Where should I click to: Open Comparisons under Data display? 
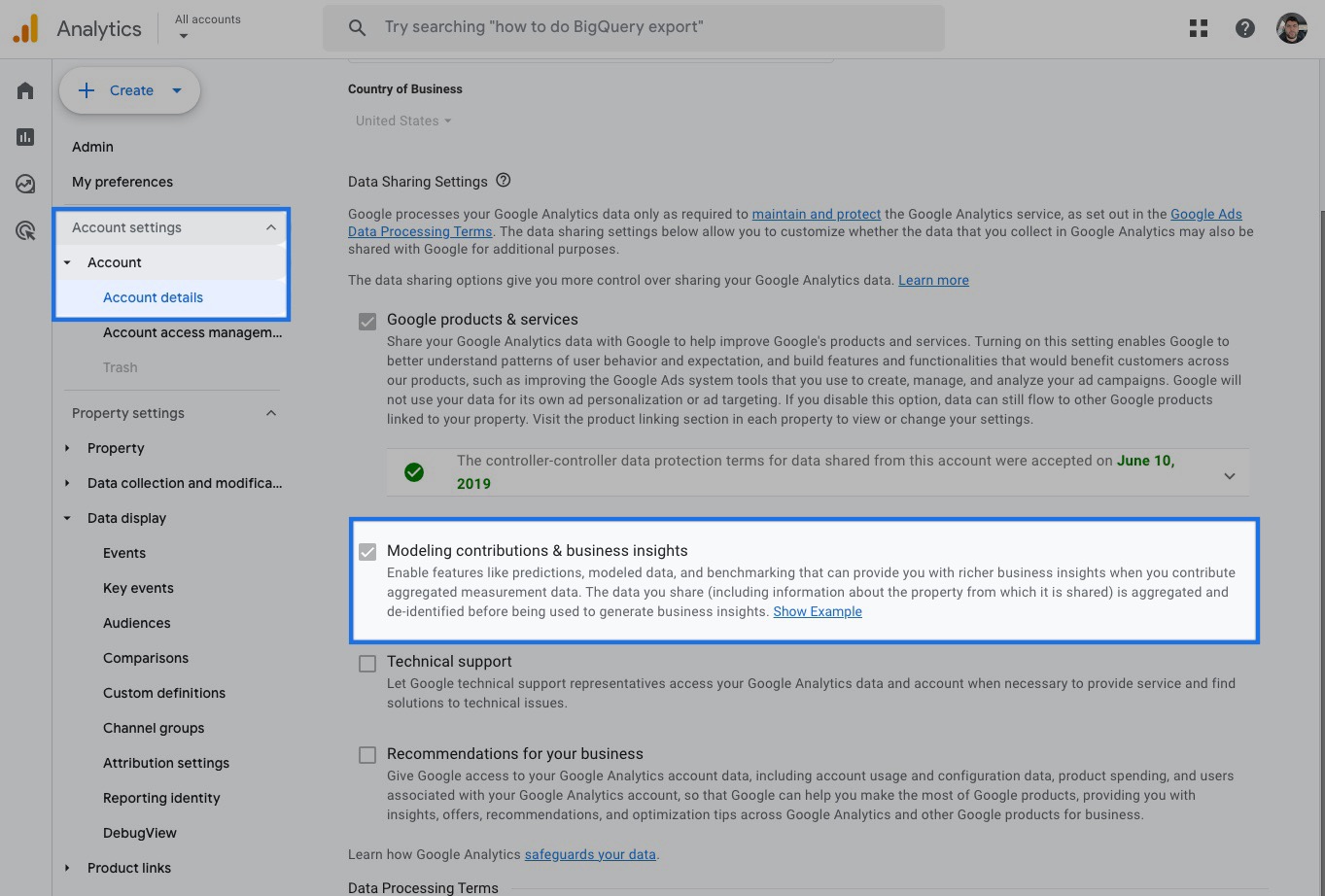coord(146,658)
